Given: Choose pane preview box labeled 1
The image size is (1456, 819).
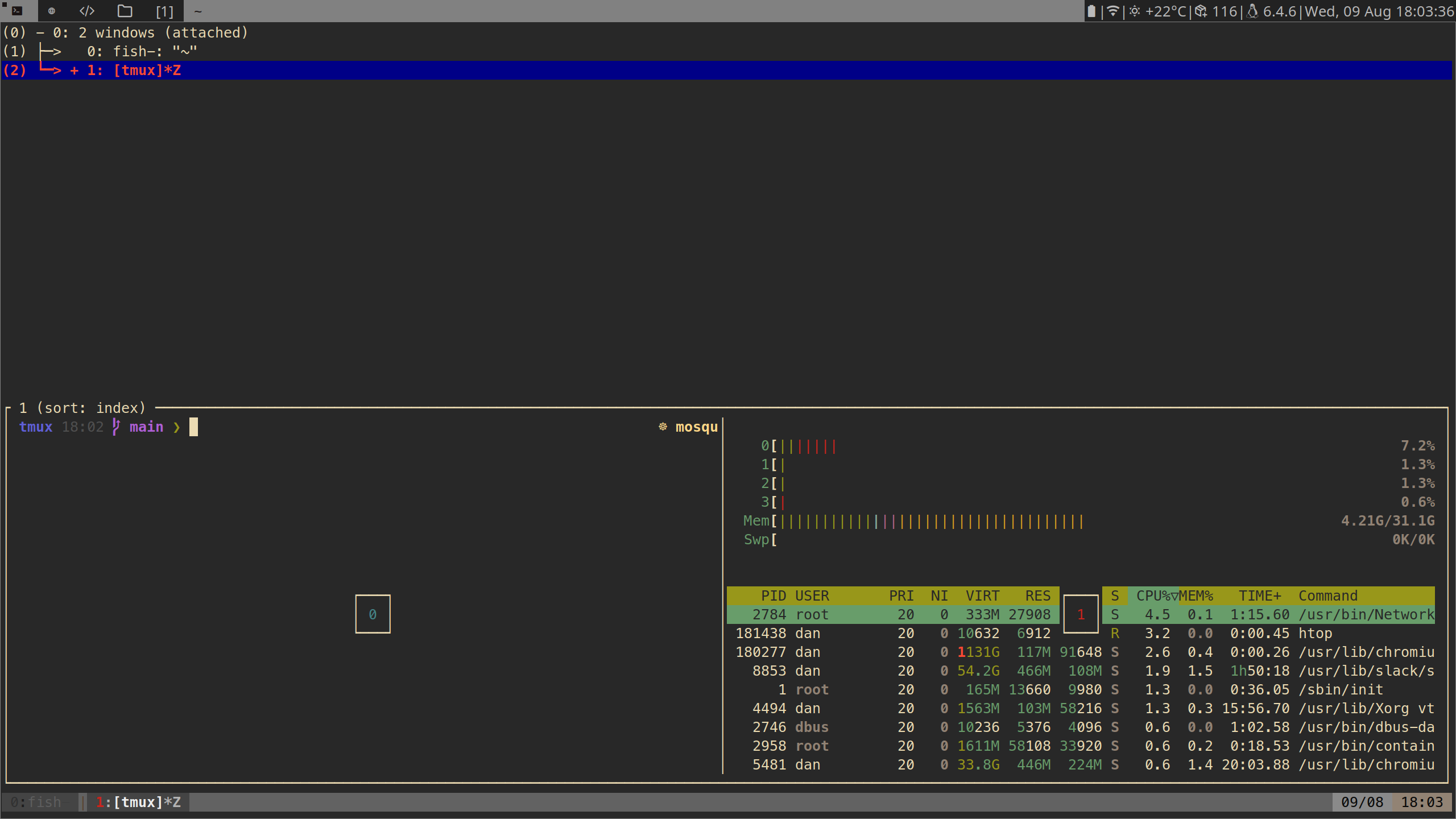Looking at the screenshot, I should coord(1081,614).
